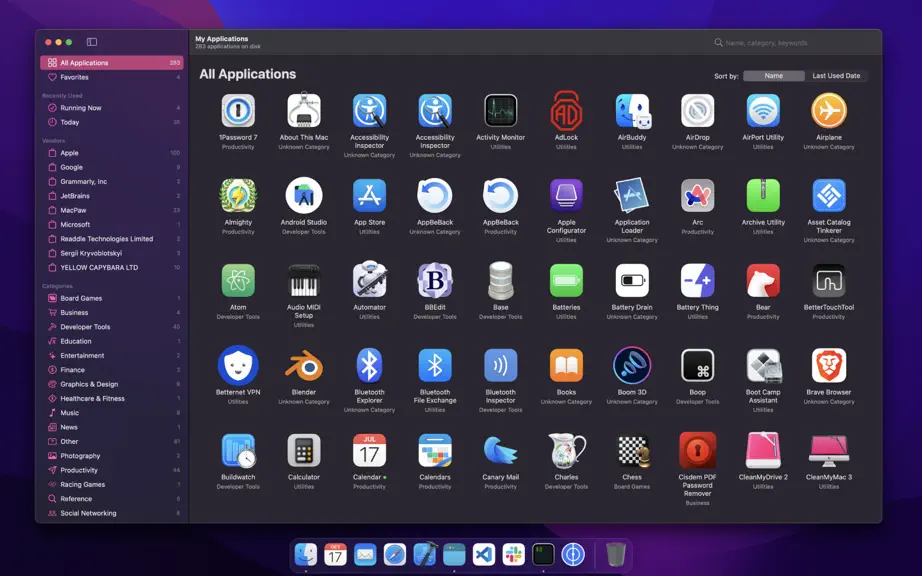Click the Audio MIDI Setup icon
Screen dimensions: 922x576
click(304, 280)
